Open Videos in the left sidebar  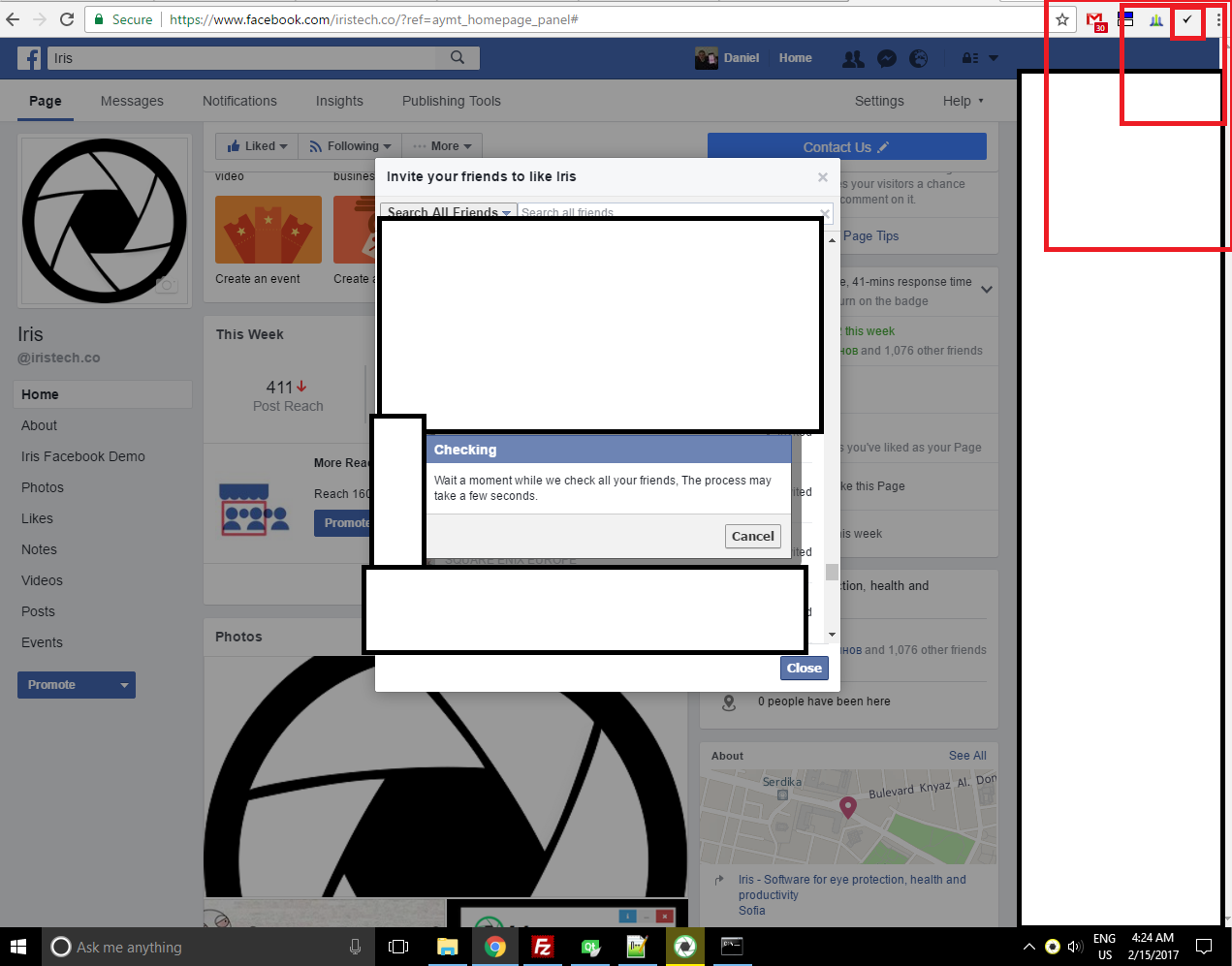coord(43,580)
